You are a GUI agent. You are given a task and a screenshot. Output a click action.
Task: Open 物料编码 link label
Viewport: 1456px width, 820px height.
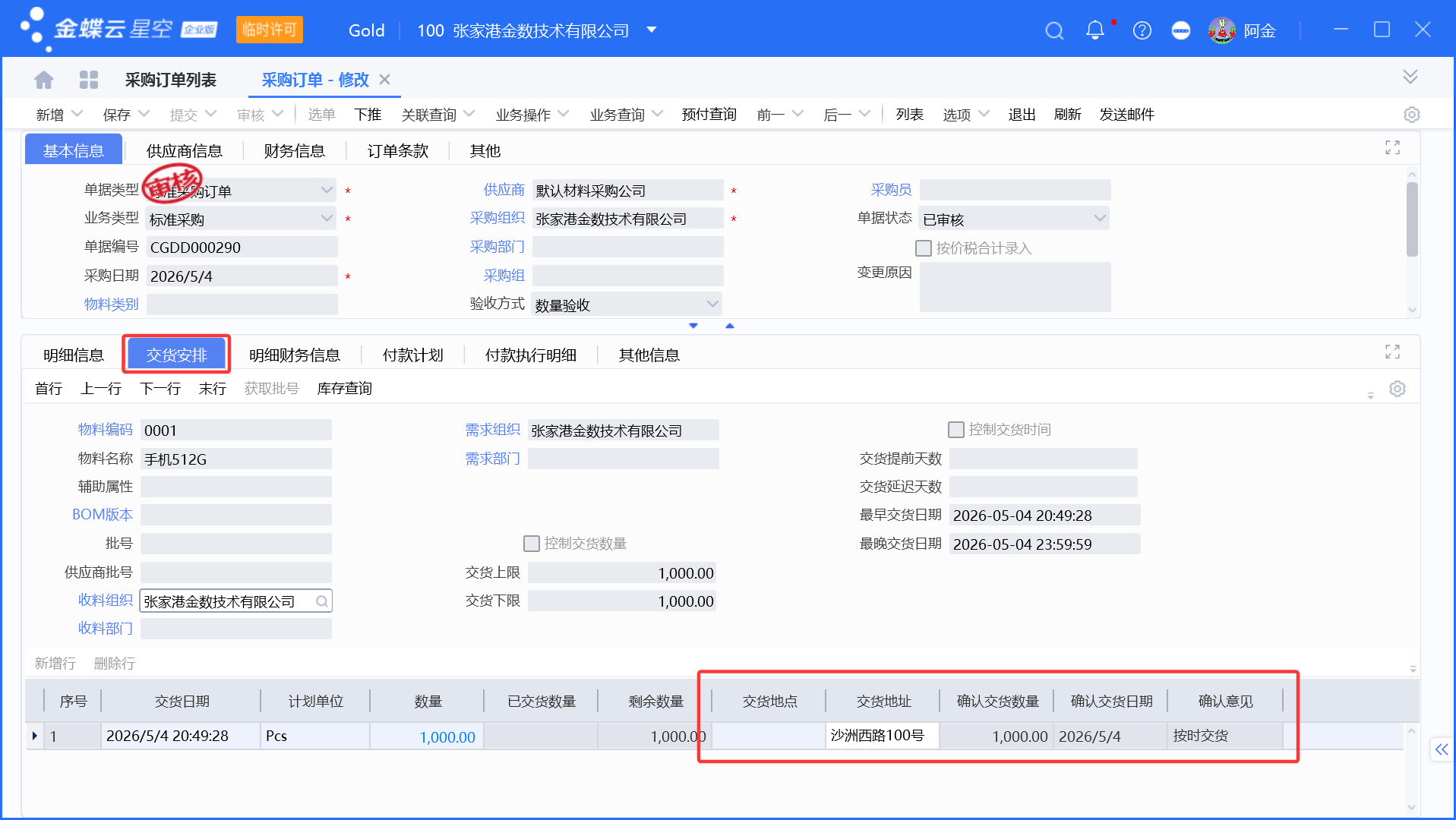[106, 430]
